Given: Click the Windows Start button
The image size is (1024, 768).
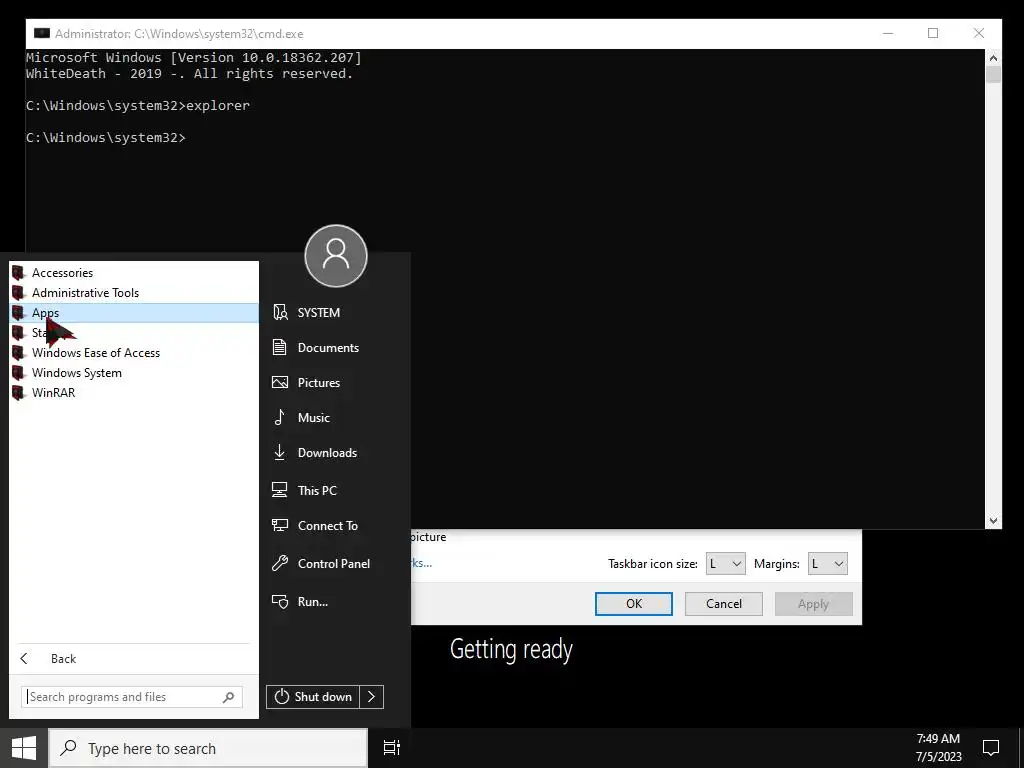Looking at the screenshot, I should pos(24,748).
